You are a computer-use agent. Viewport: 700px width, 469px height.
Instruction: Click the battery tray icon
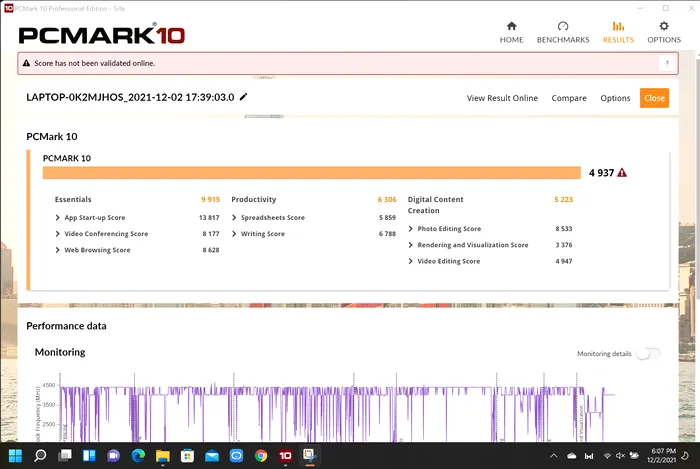tap(634, 456)
